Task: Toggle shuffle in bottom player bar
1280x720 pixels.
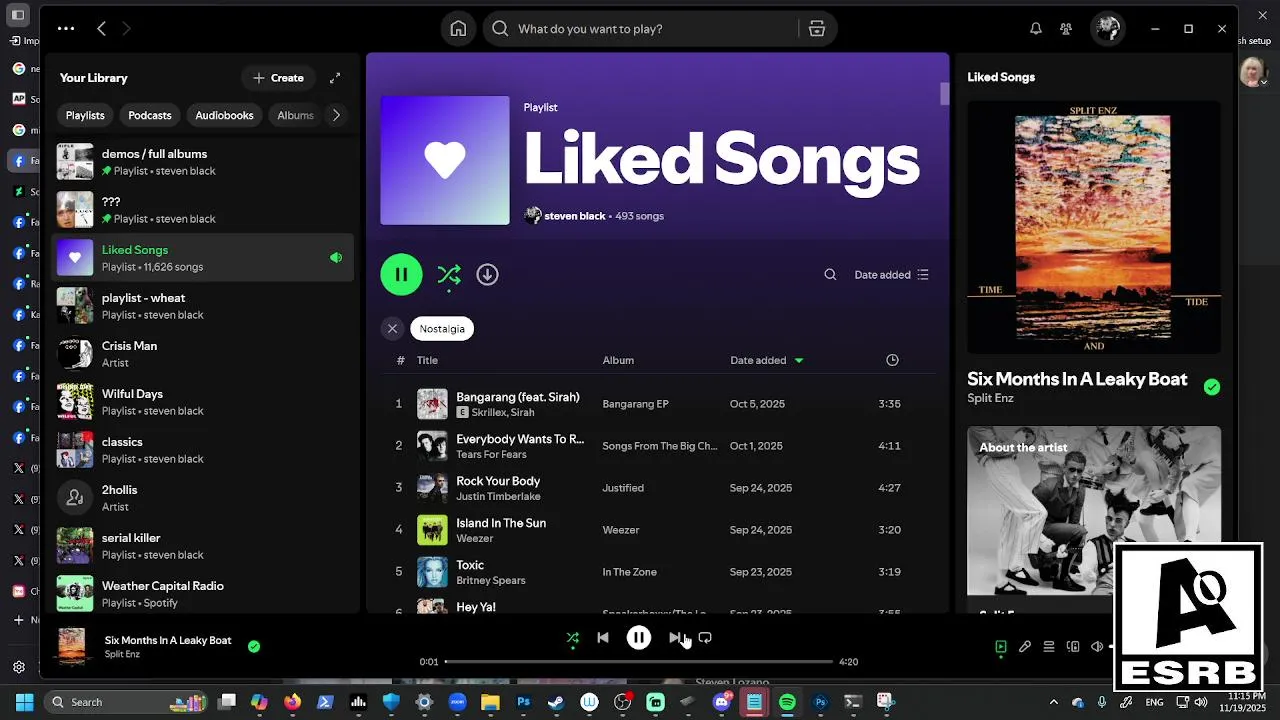Action: click(x=572, y=638)
